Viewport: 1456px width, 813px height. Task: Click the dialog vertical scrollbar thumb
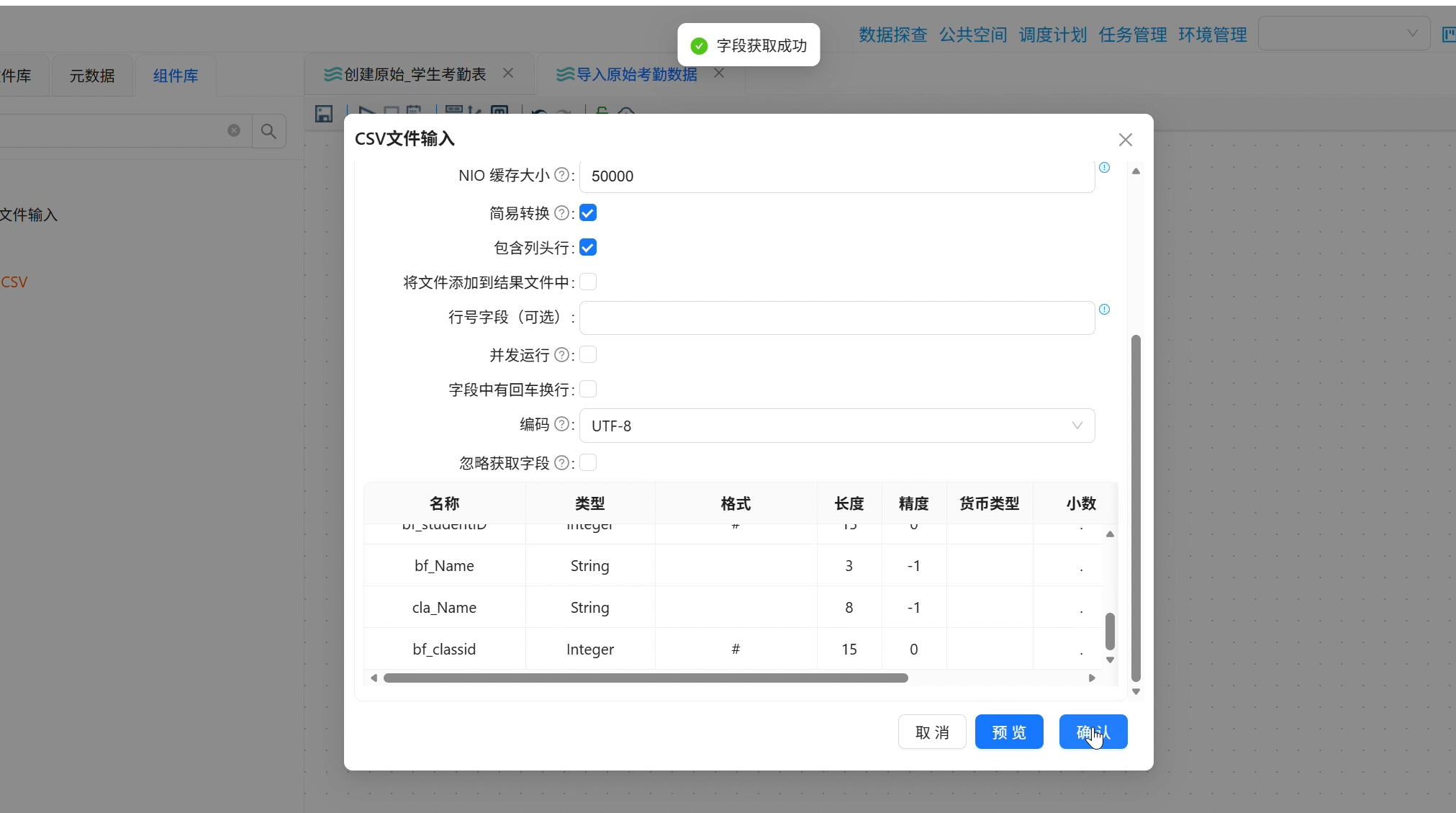(x=1136, y=508)
